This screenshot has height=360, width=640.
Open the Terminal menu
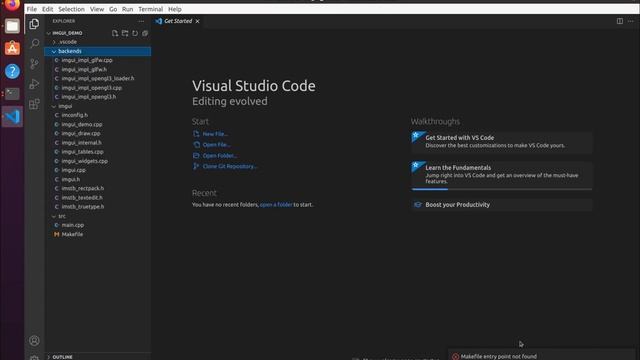click(x=150, y=9)
